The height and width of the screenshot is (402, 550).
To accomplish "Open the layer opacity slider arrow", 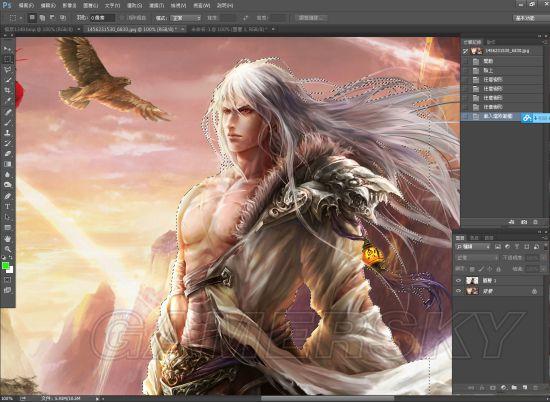I will point(542,258).
